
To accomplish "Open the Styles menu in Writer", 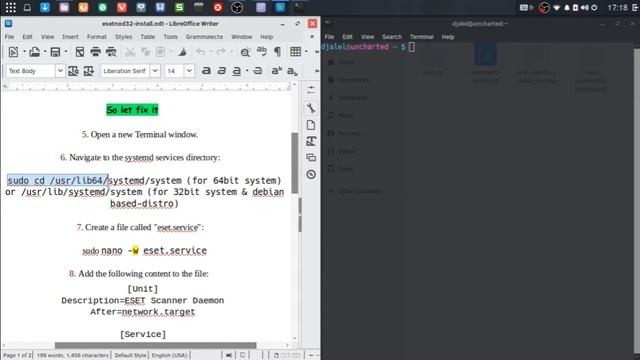I will (x=123, y=37).
